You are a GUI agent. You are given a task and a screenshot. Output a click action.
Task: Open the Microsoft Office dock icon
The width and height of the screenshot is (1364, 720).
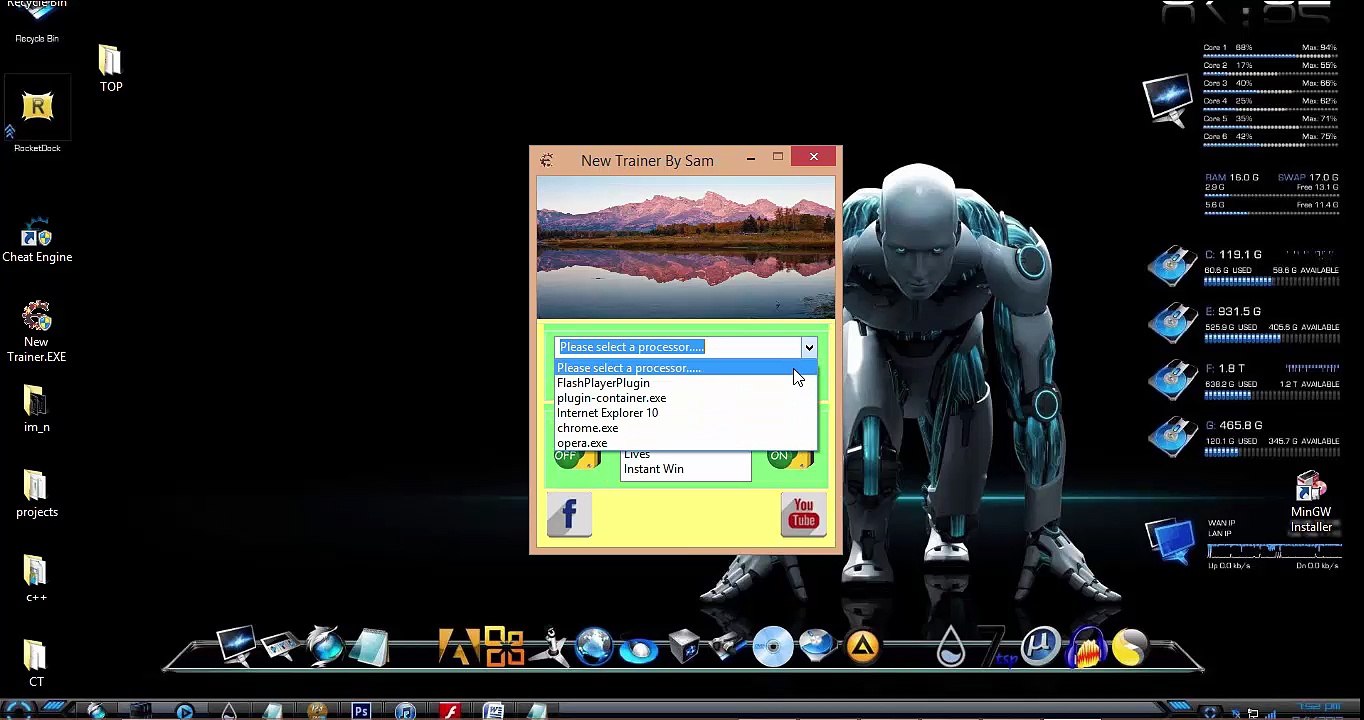(503, 647)
